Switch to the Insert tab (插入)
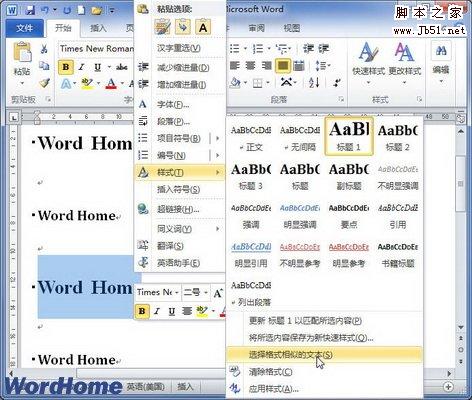472x400 pixels. [98, 28]
